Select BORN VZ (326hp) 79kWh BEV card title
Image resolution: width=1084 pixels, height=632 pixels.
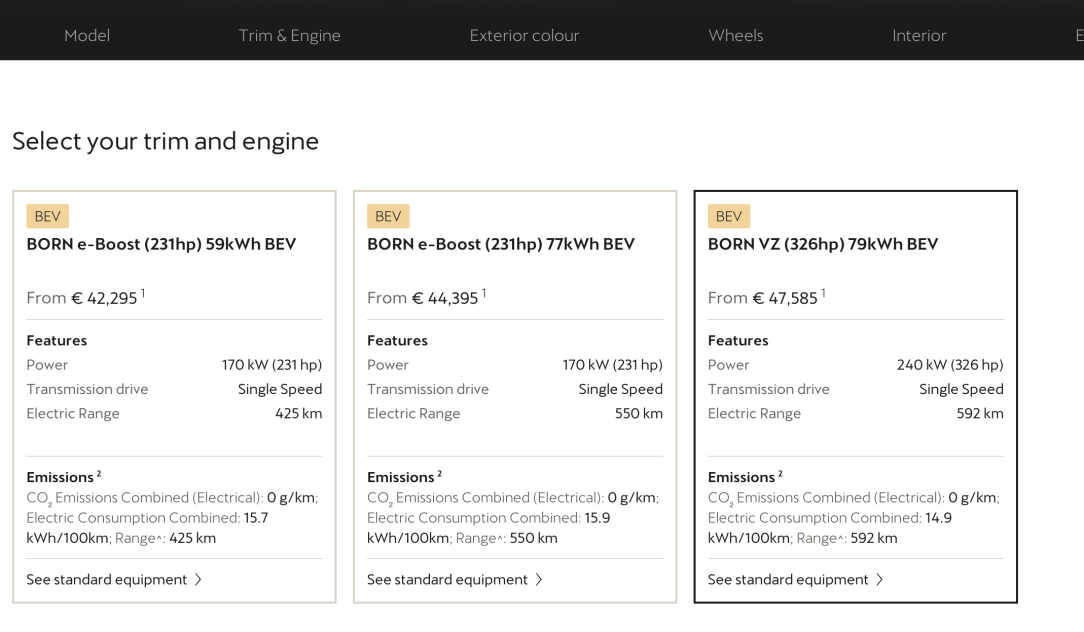[x=823, y=244]
